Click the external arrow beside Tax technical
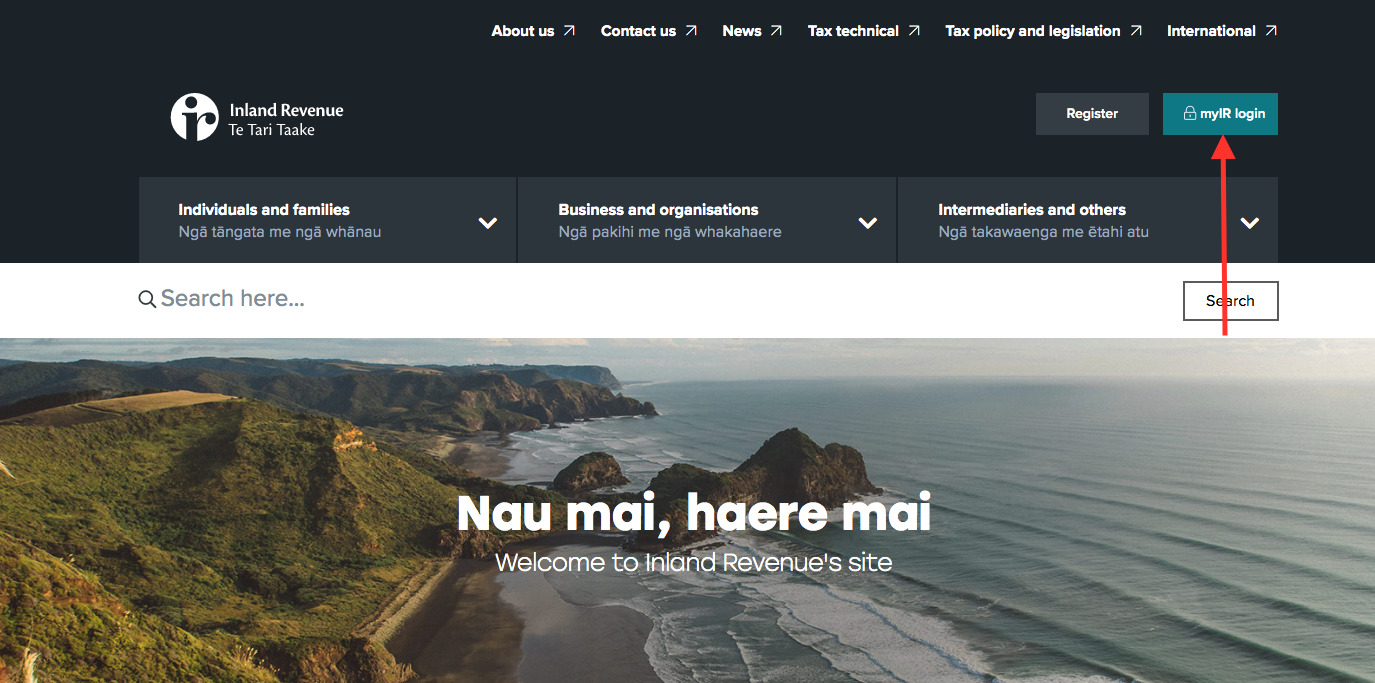The width and height of the screenshot is (1375, 683). [914, 31]
